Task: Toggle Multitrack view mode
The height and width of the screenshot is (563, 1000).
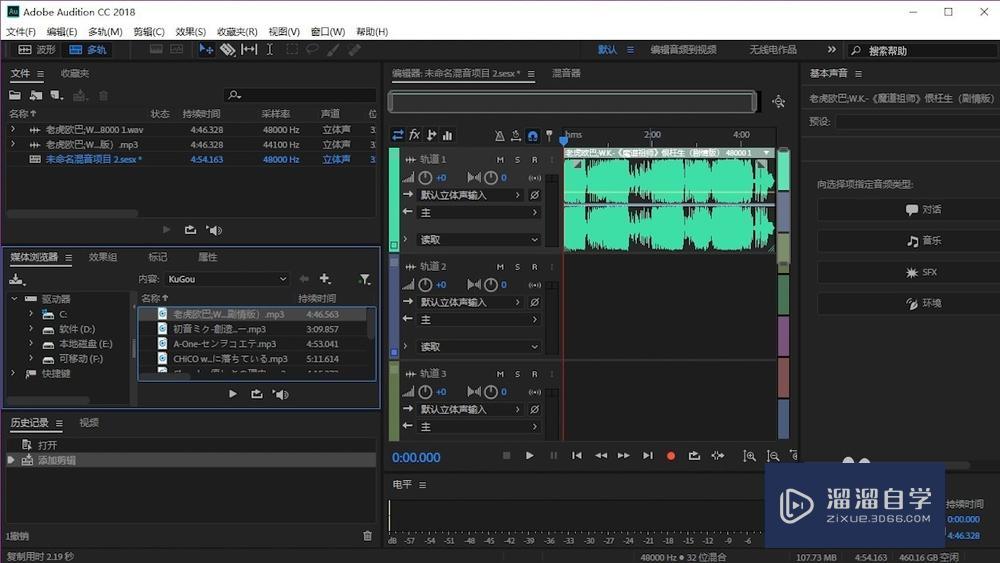Action: coord(88,50)
